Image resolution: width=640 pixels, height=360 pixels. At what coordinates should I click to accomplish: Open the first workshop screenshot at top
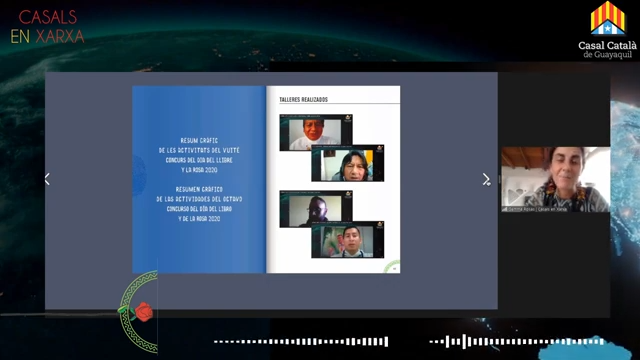pyautogui.click(x=316, y=133)
